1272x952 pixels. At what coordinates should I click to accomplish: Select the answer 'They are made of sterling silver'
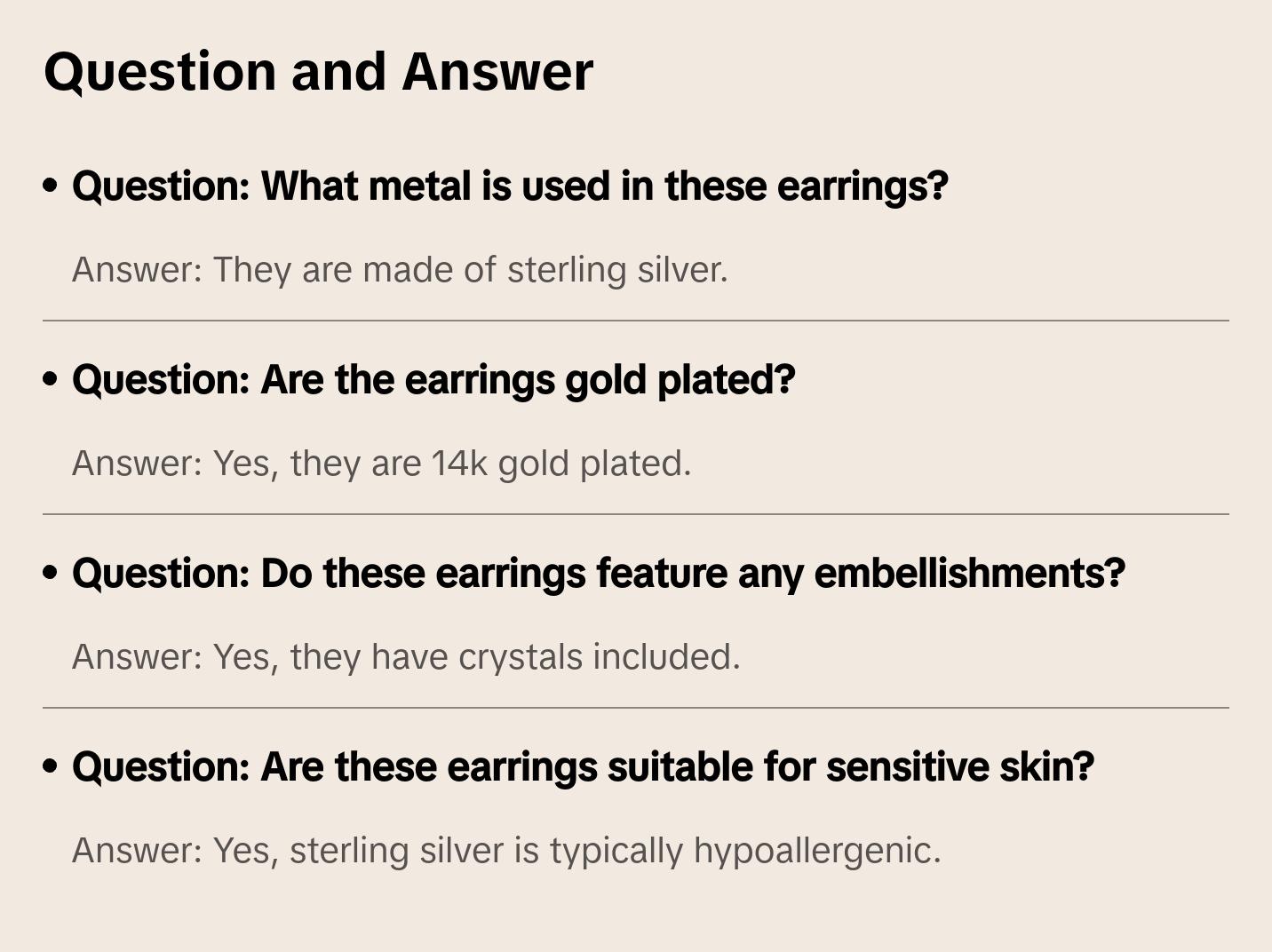400,270
